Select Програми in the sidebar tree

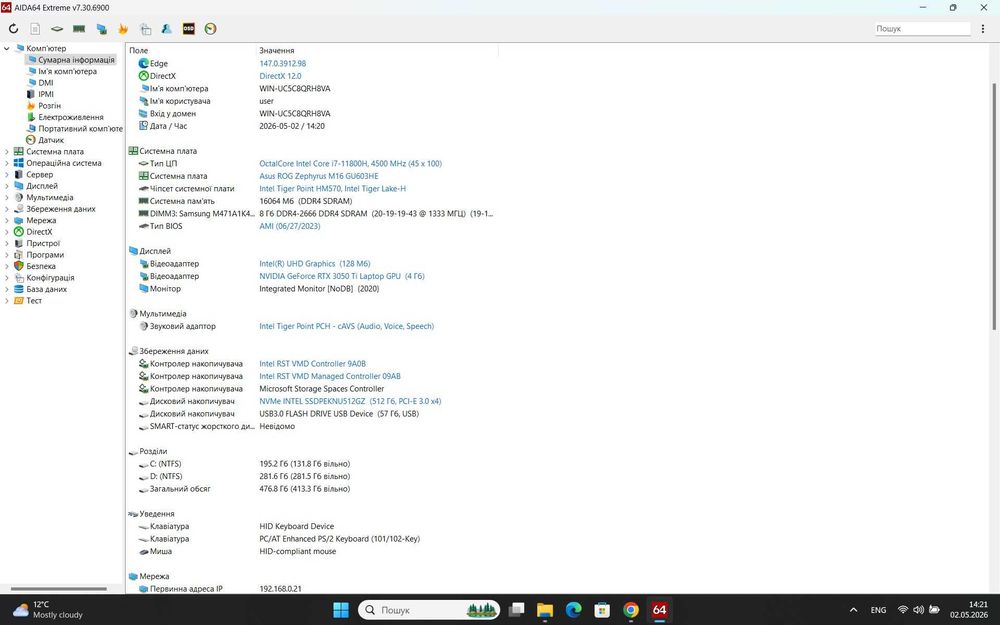[x=45, y=255]
